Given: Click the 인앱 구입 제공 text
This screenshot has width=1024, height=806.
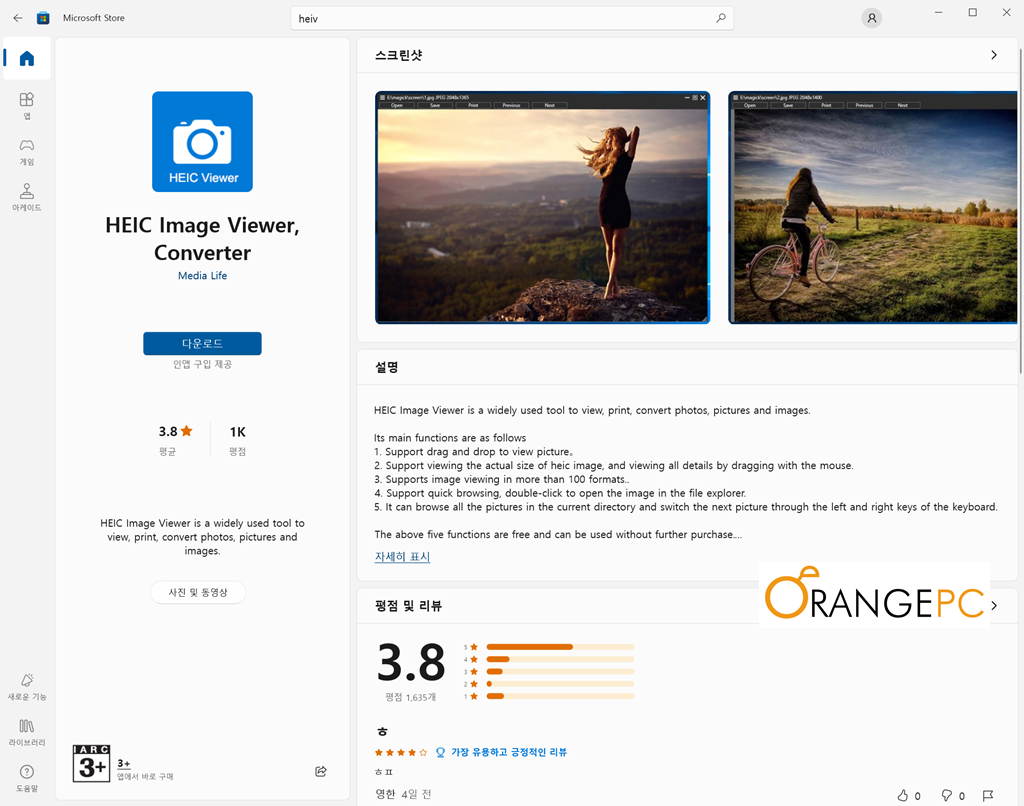Looking at the screenshot, I should coord(202,364).
